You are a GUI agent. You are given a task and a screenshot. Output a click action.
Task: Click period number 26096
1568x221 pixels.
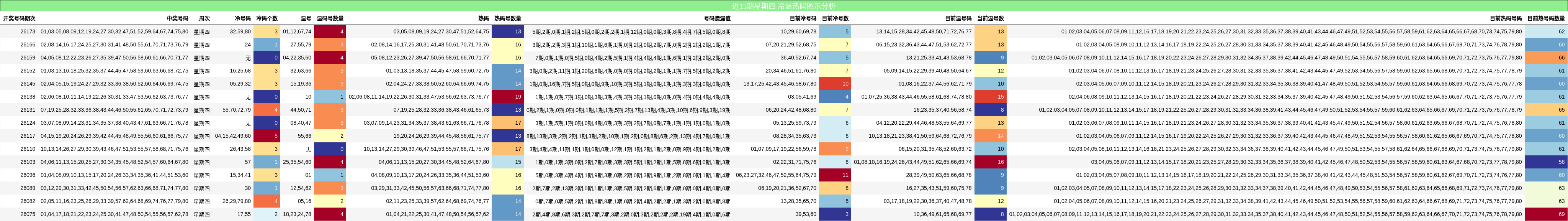(x=28, y=175)
